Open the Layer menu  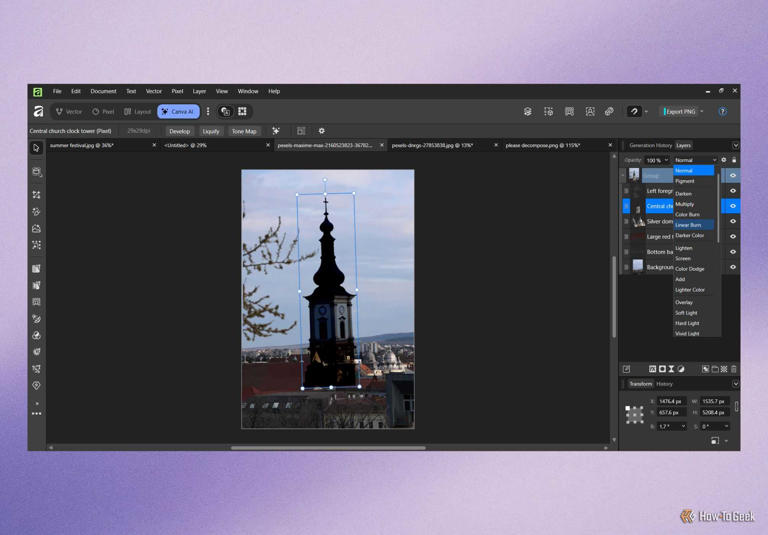pyautogui.click(x=199, y=92)
